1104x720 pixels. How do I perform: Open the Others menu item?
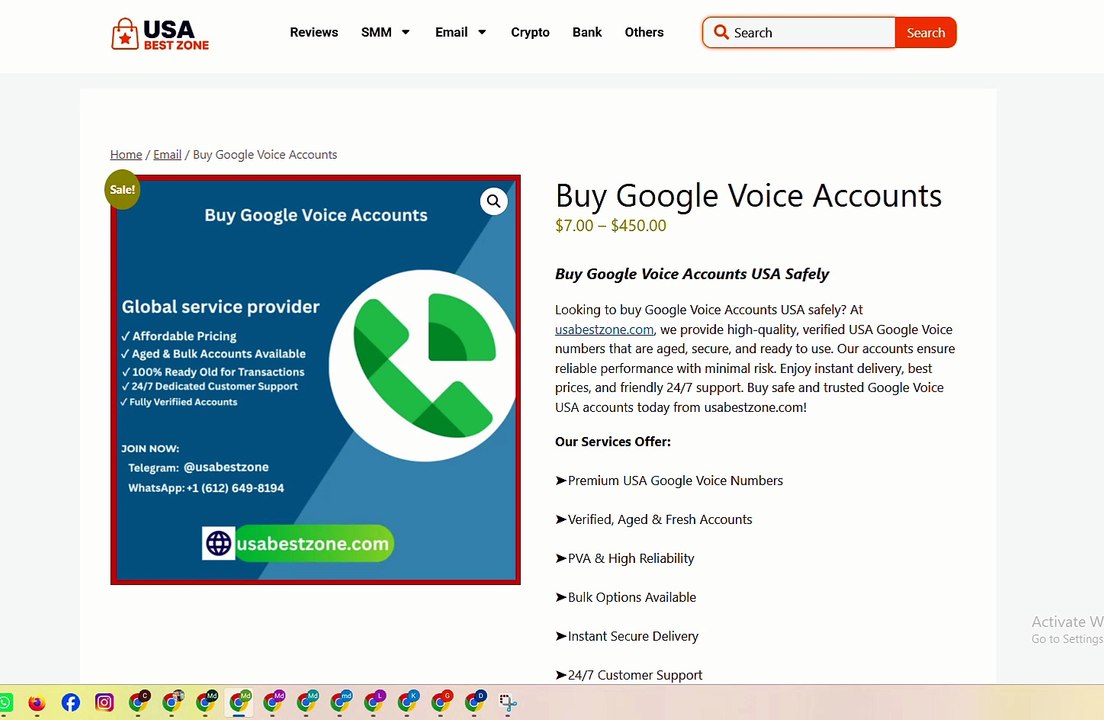644,32
